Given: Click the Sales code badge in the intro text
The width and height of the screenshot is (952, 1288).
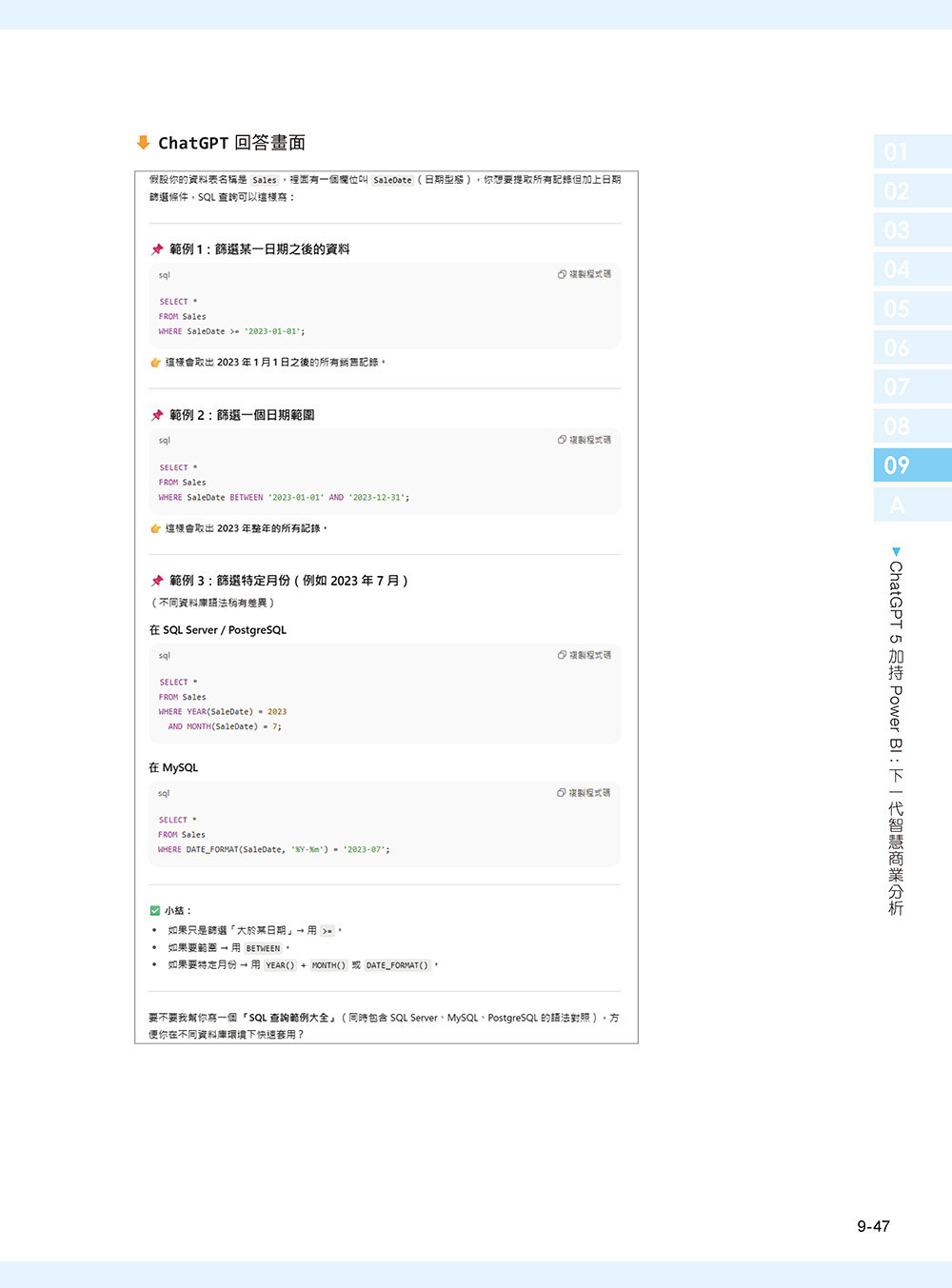Looking at the screenshot, I should point(265,180).
